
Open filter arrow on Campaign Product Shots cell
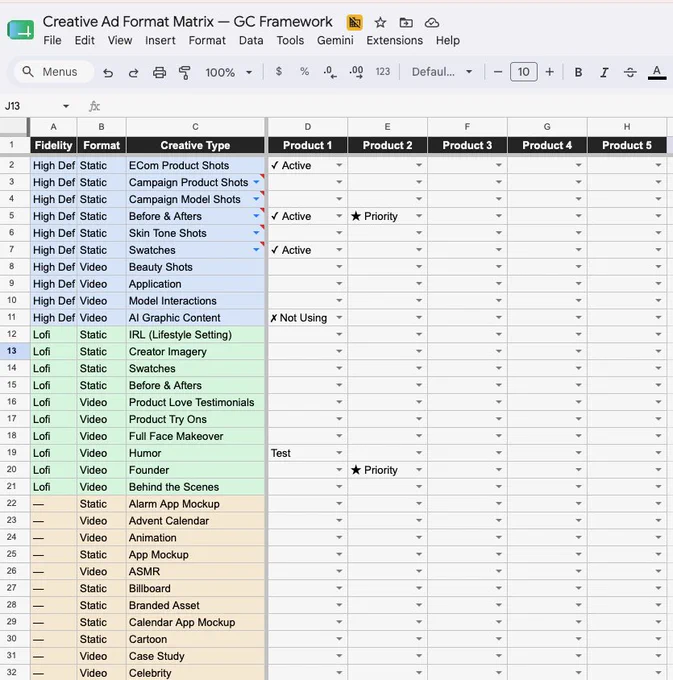pyautogui.click(x=256, y=182)
